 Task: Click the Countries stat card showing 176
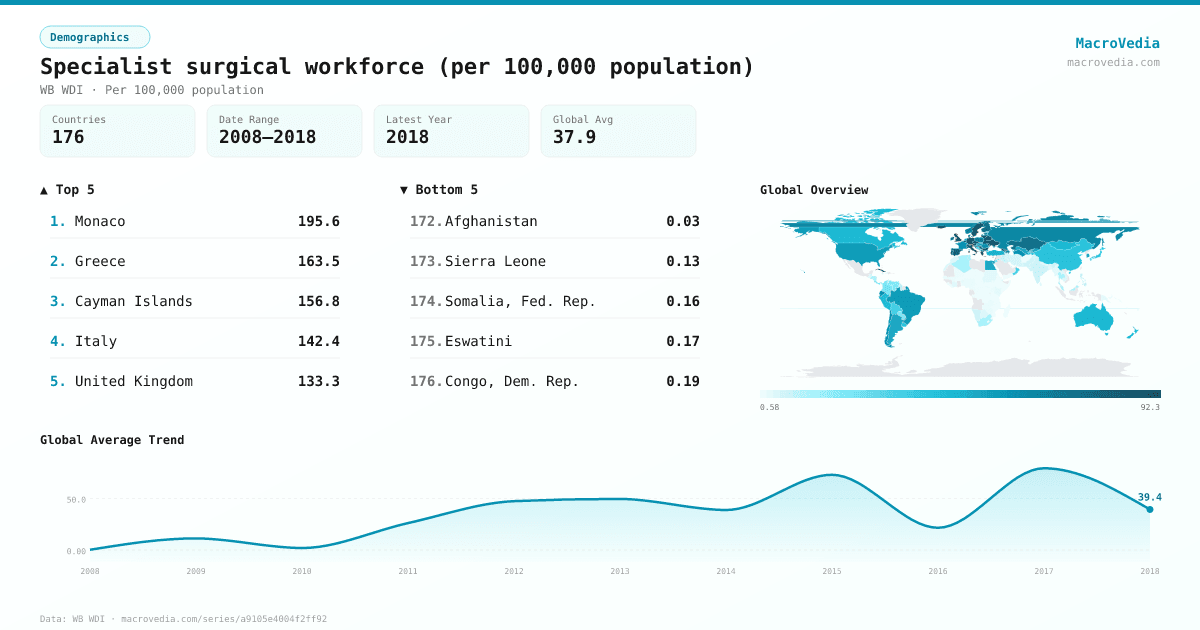coord(117,130)
